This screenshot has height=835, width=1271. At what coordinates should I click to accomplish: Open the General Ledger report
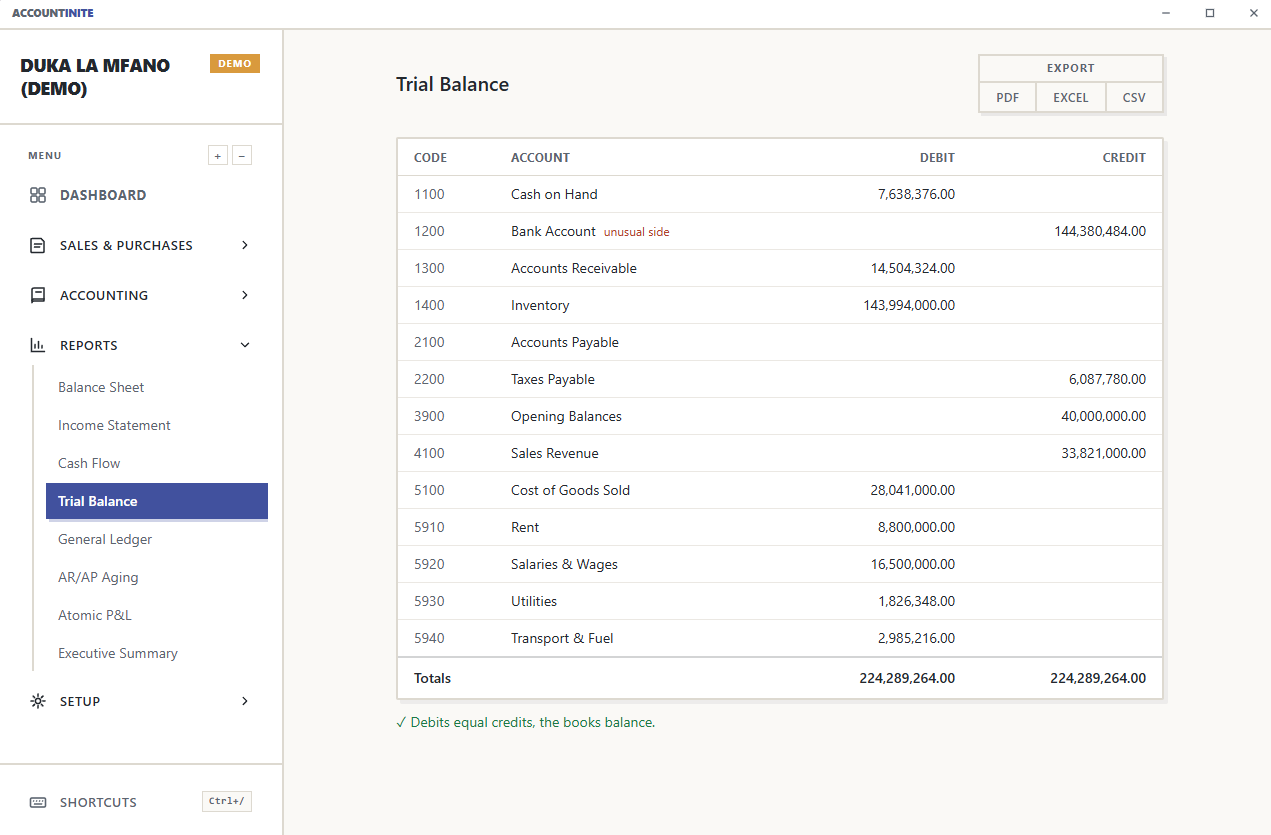click(x=105, y=539)
